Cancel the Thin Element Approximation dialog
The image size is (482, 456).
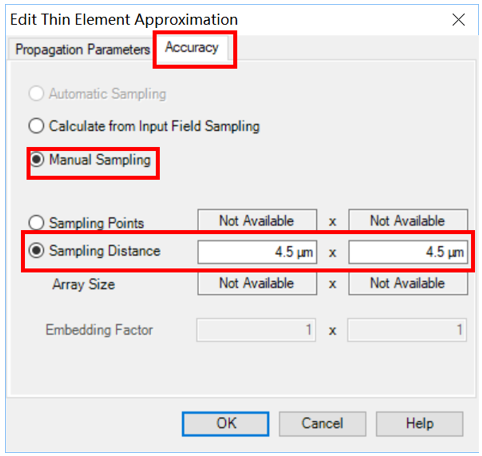tap(322, 424)
